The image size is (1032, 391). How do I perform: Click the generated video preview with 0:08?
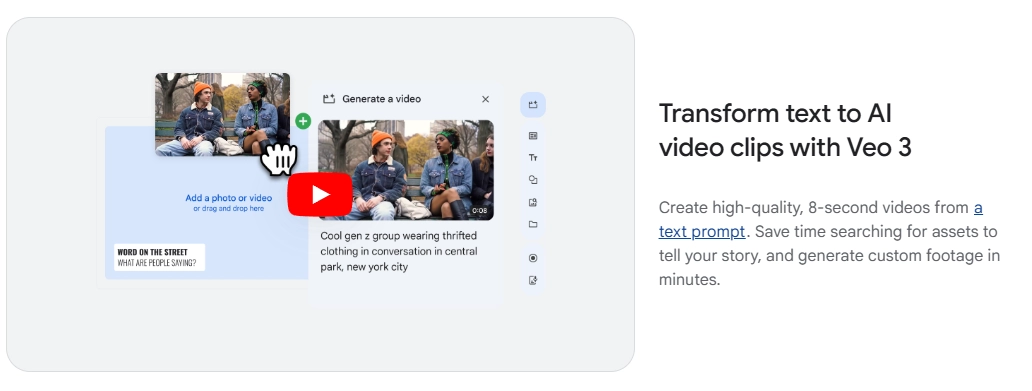click(x=405, y=170)
